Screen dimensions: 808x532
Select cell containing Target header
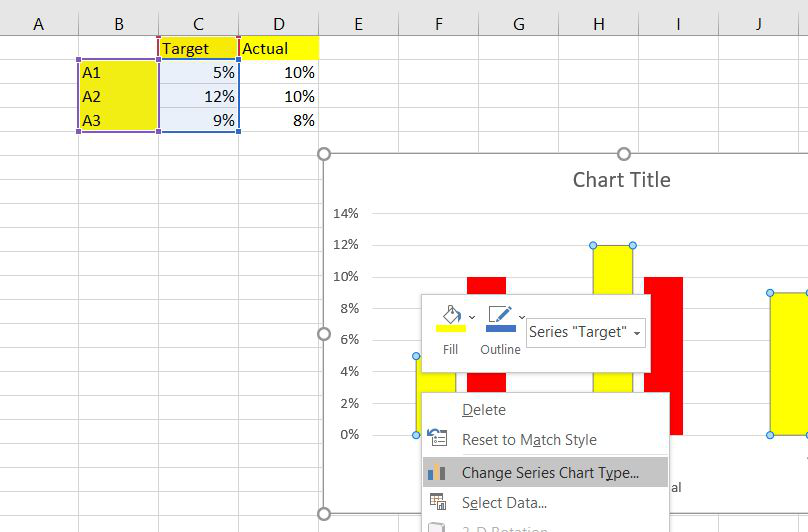click(x=198, y=48)
